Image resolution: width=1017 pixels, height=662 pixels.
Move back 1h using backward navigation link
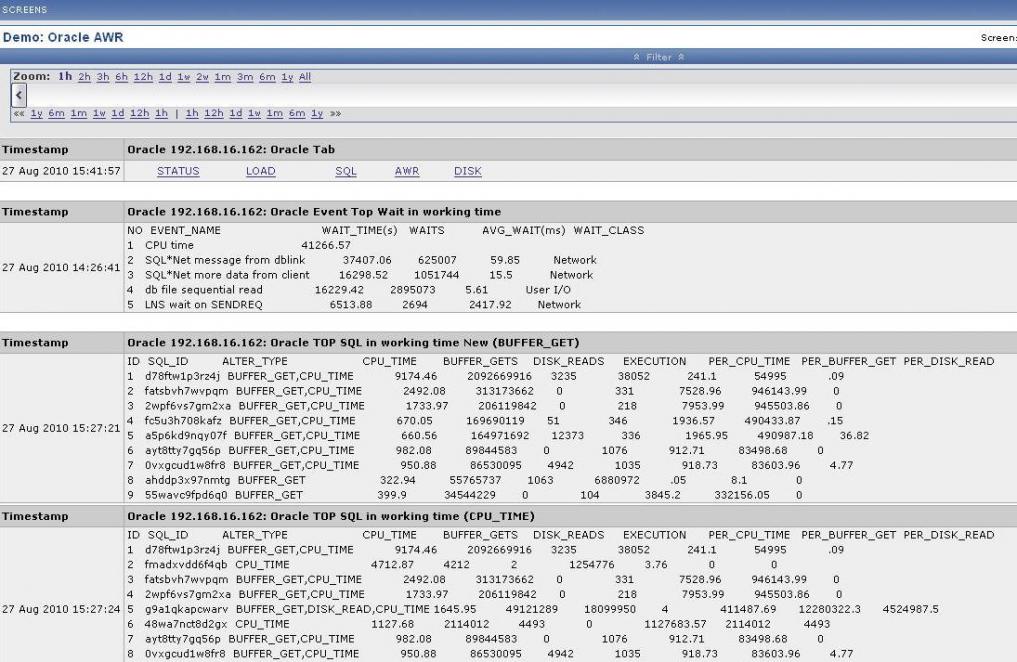click(162, 113)
